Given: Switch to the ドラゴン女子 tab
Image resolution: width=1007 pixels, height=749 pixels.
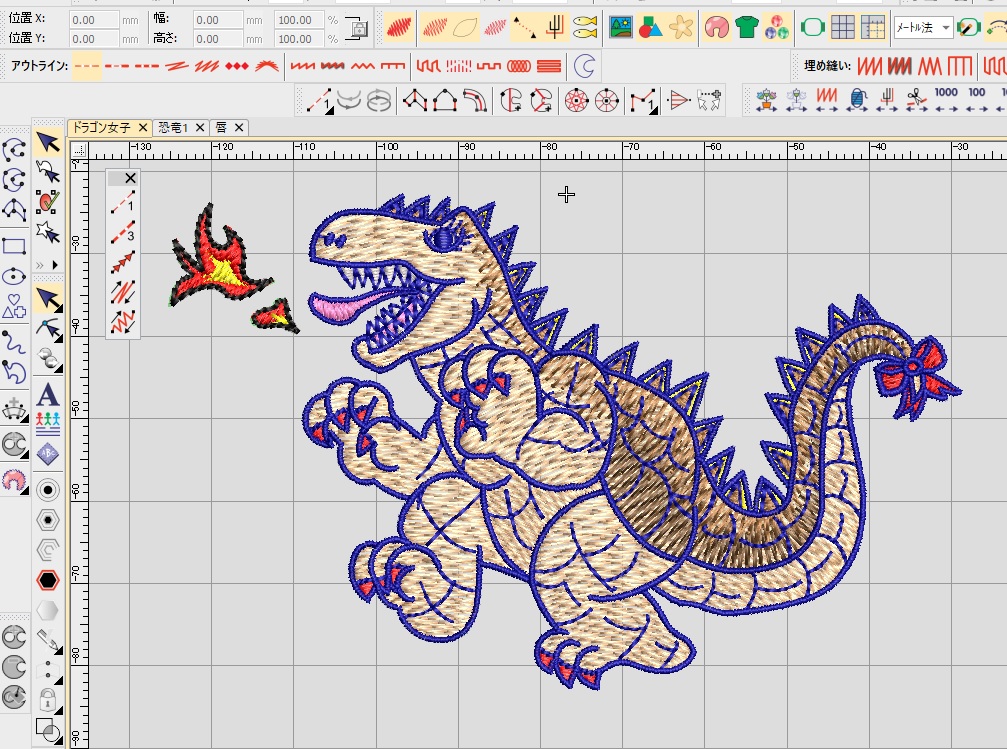Looking at the screenshot, I should coord(101,128).
